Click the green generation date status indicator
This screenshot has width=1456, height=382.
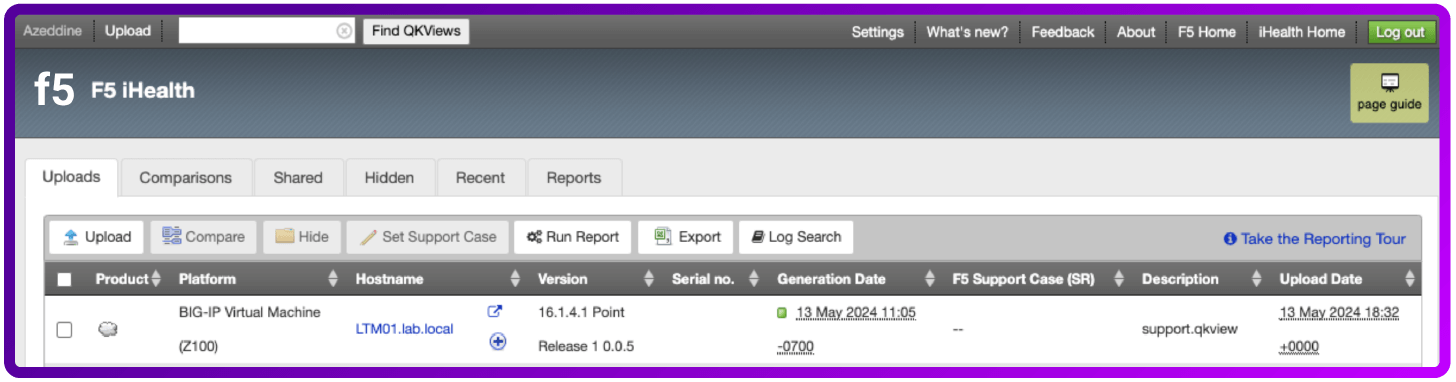(x=782, y=313)
